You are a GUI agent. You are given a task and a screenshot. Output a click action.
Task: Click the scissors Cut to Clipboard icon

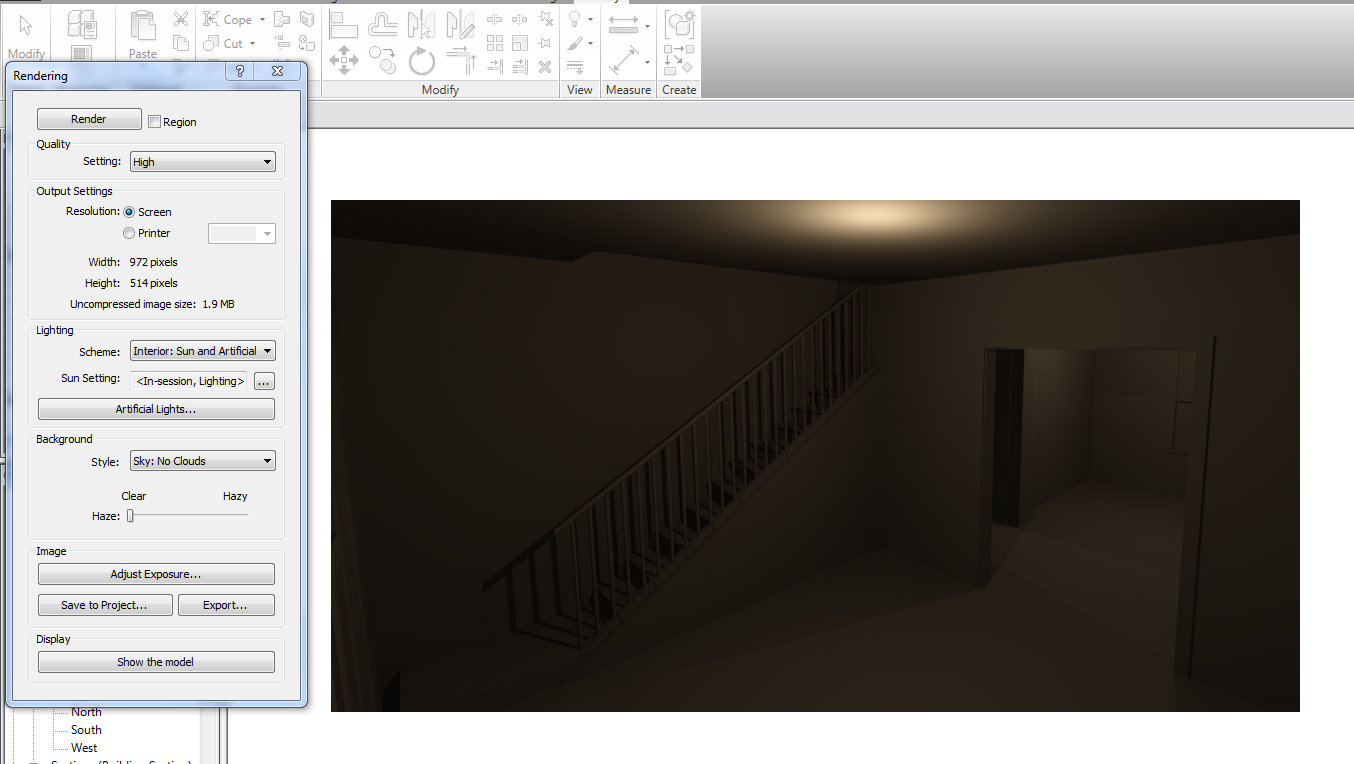coord(180,19)
